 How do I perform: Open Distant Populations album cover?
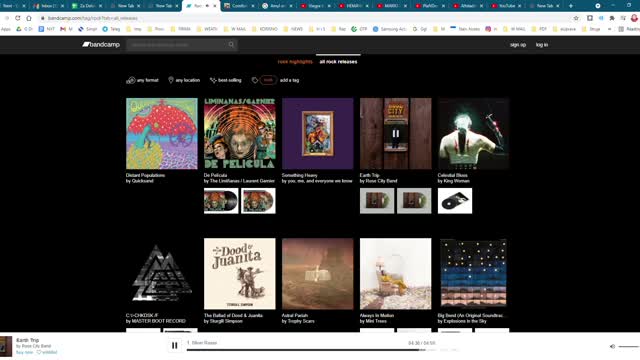click(x=162, y=133)
